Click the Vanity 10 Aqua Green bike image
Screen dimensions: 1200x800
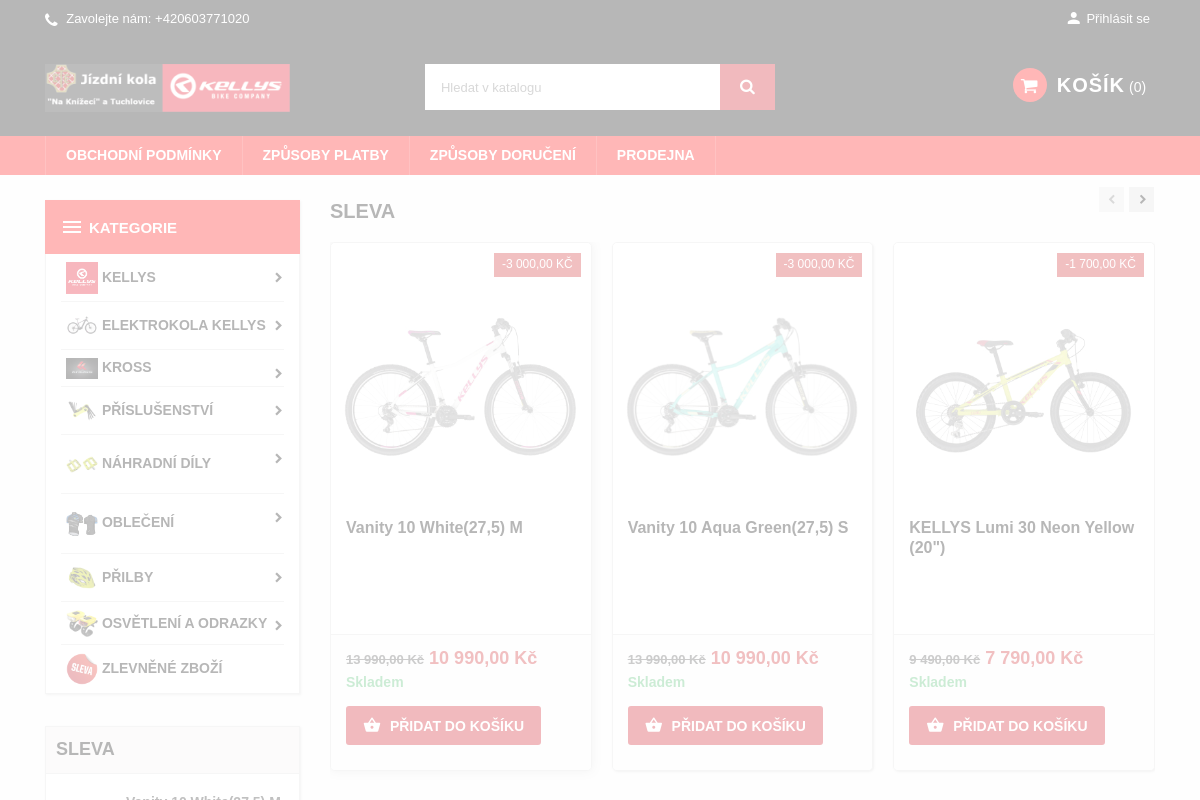(x=742, y=386)
